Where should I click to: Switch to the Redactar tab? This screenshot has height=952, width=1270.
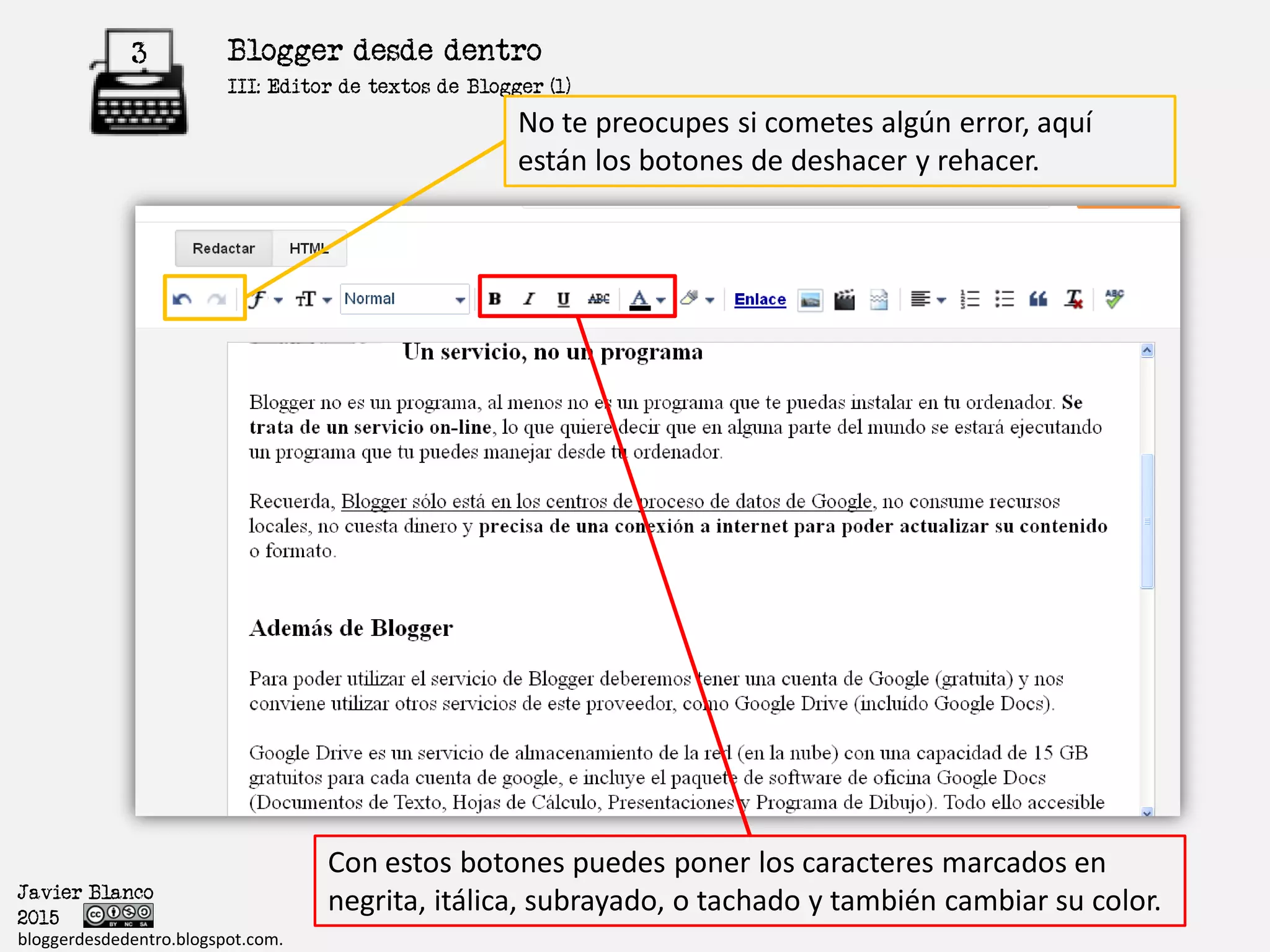tap(224, 249)
